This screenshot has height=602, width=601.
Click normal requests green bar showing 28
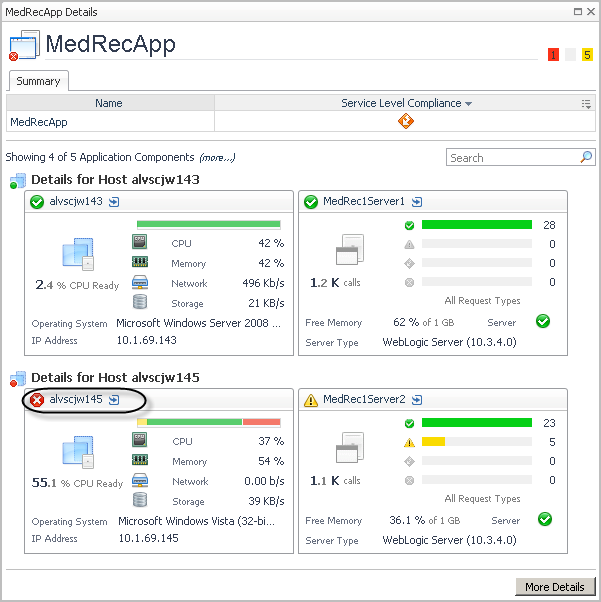(x=477, y=225)
